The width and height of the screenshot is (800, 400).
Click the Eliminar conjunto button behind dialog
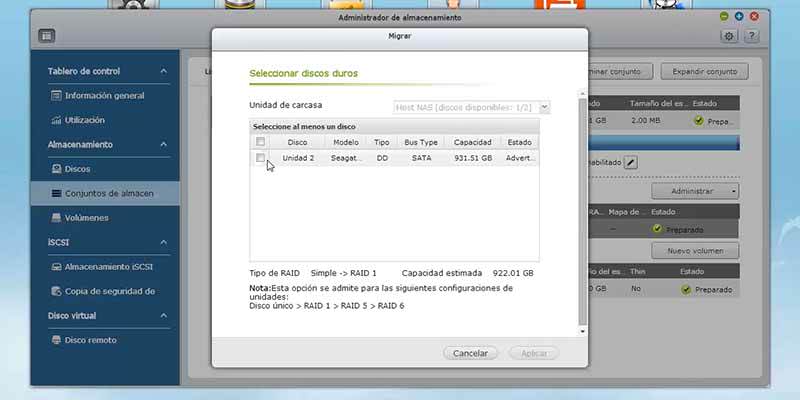click(x=620, y=71)
